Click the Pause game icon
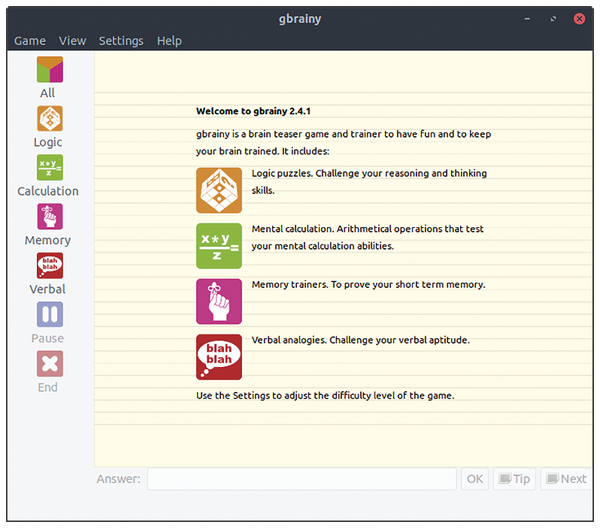This screenshot has width=600, height=528. click(50, 315)
